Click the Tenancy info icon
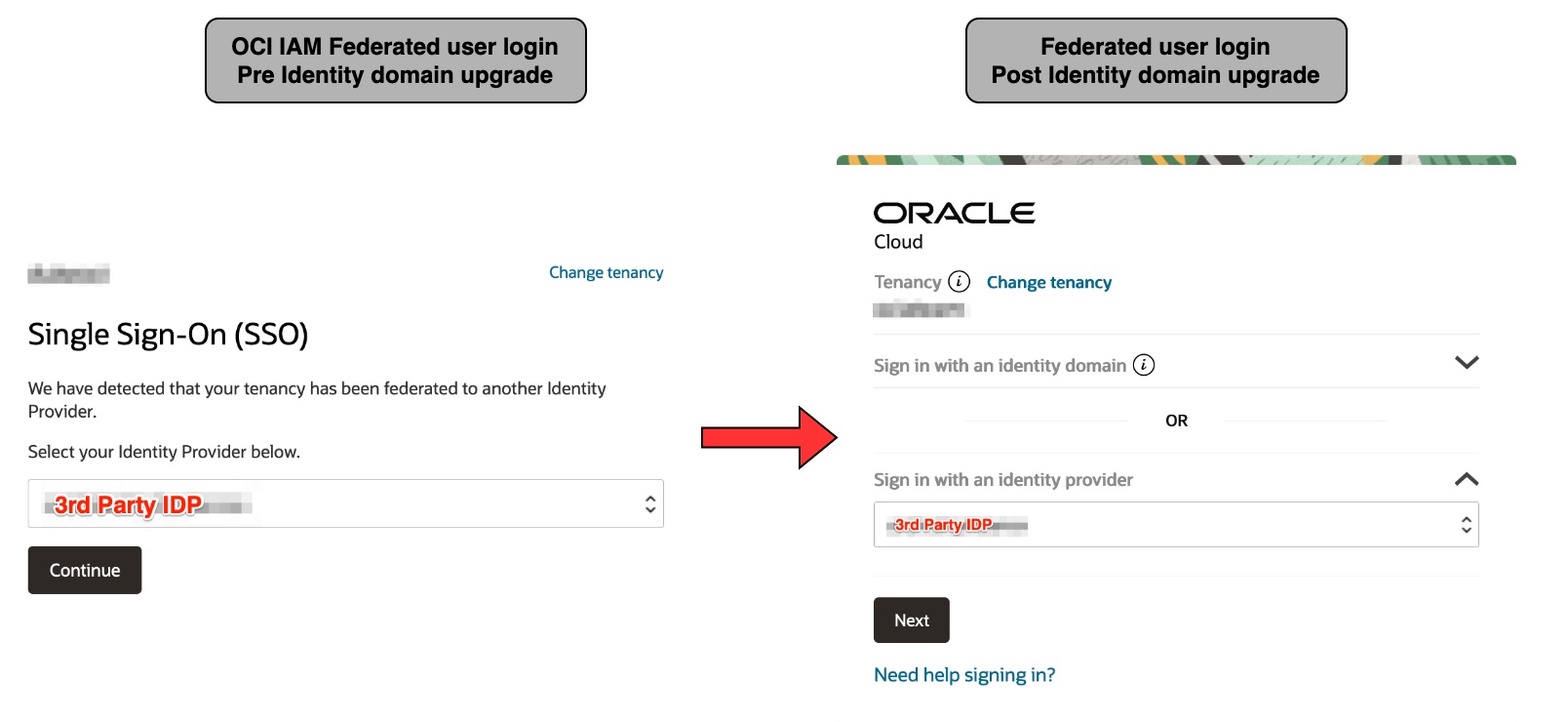The width and height of the screenshot is (1568, 722). [959, 282]
